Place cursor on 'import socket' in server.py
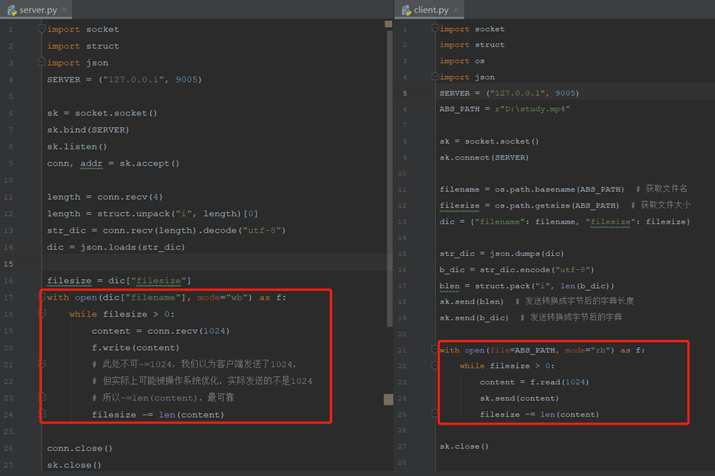The width and height of the screenshot is (715, 476). (x=83, y=29)
